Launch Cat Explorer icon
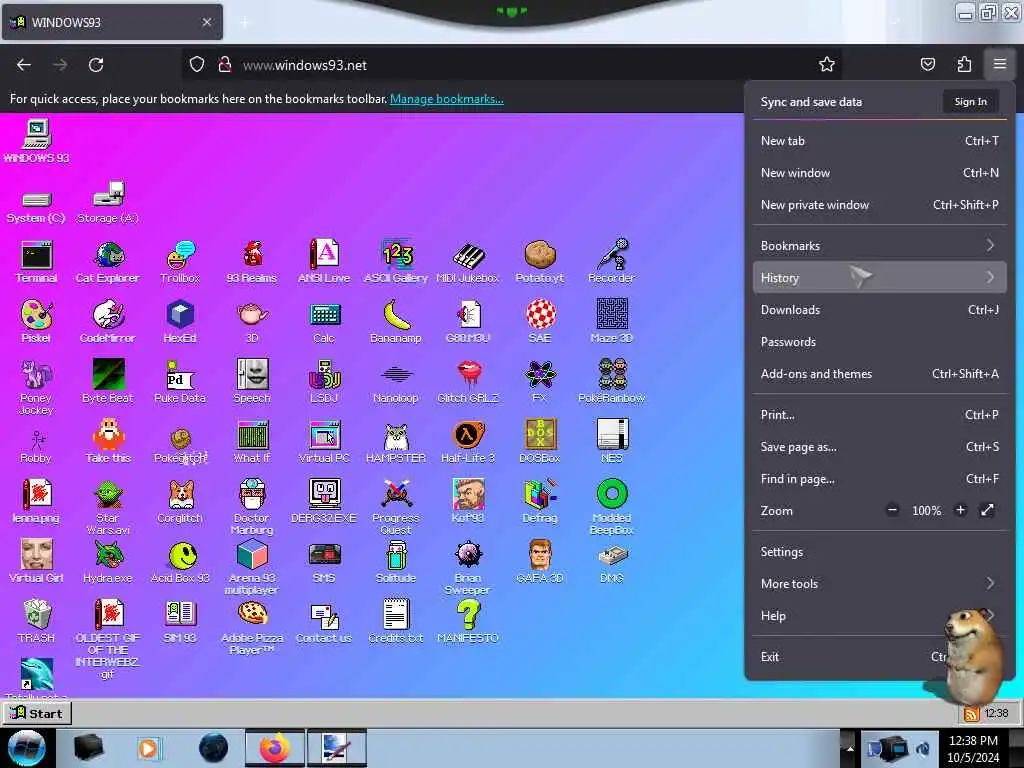The height and width of the screenshot is (768, 1024). coord(108,261)
